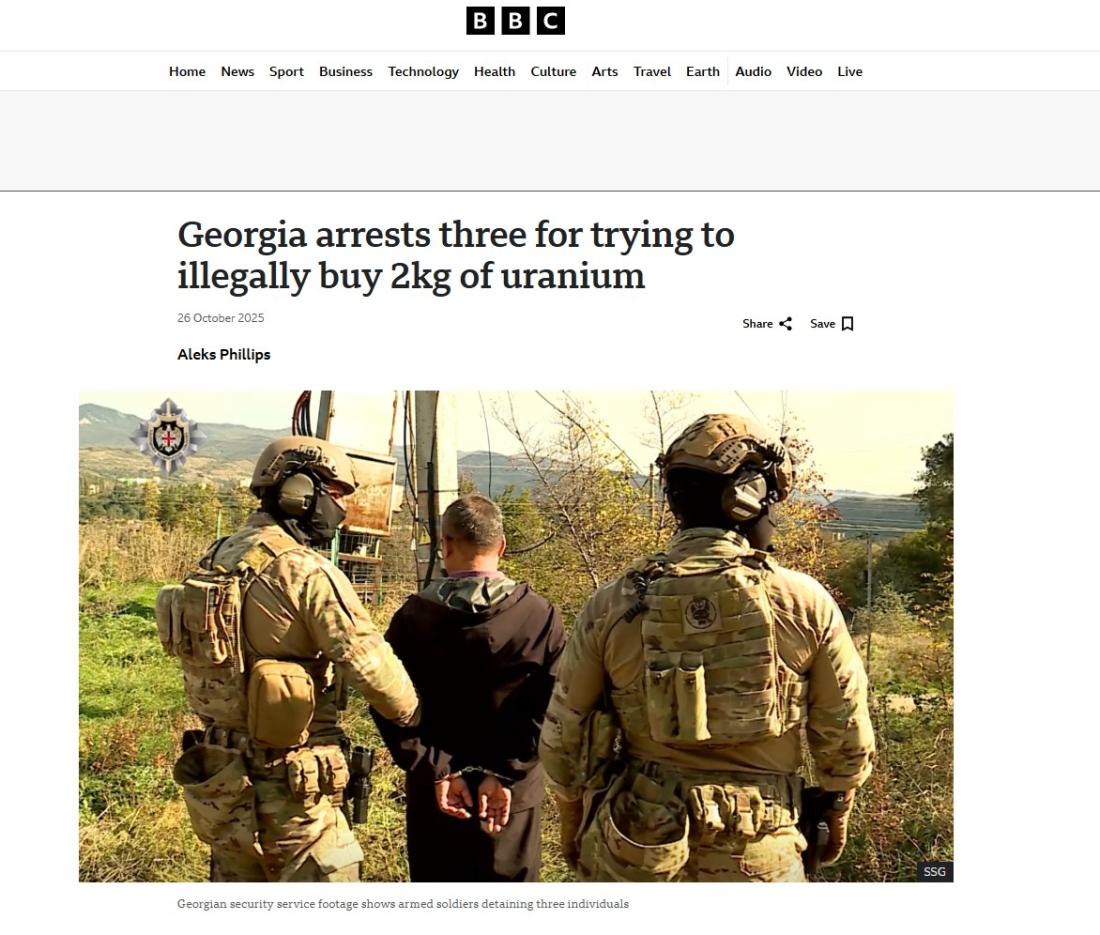
Task: Go to the Earth section
Action: click(x=703, y=72)
